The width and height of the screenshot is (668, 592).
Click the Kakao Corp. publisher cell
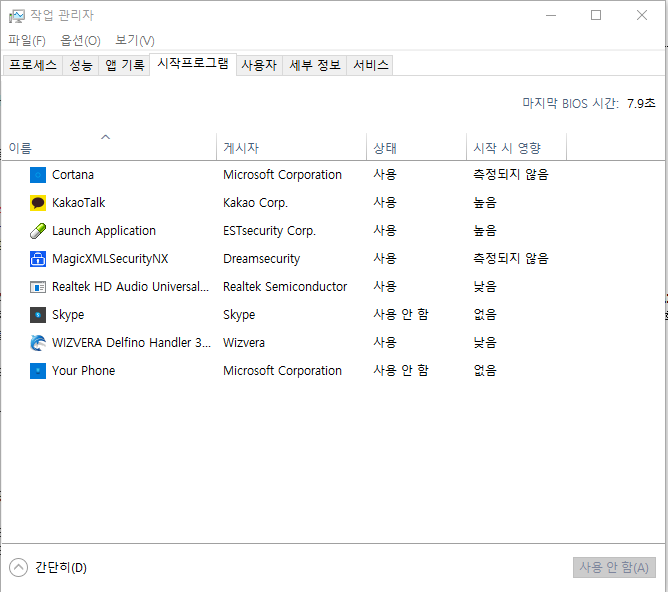point(256,203)
